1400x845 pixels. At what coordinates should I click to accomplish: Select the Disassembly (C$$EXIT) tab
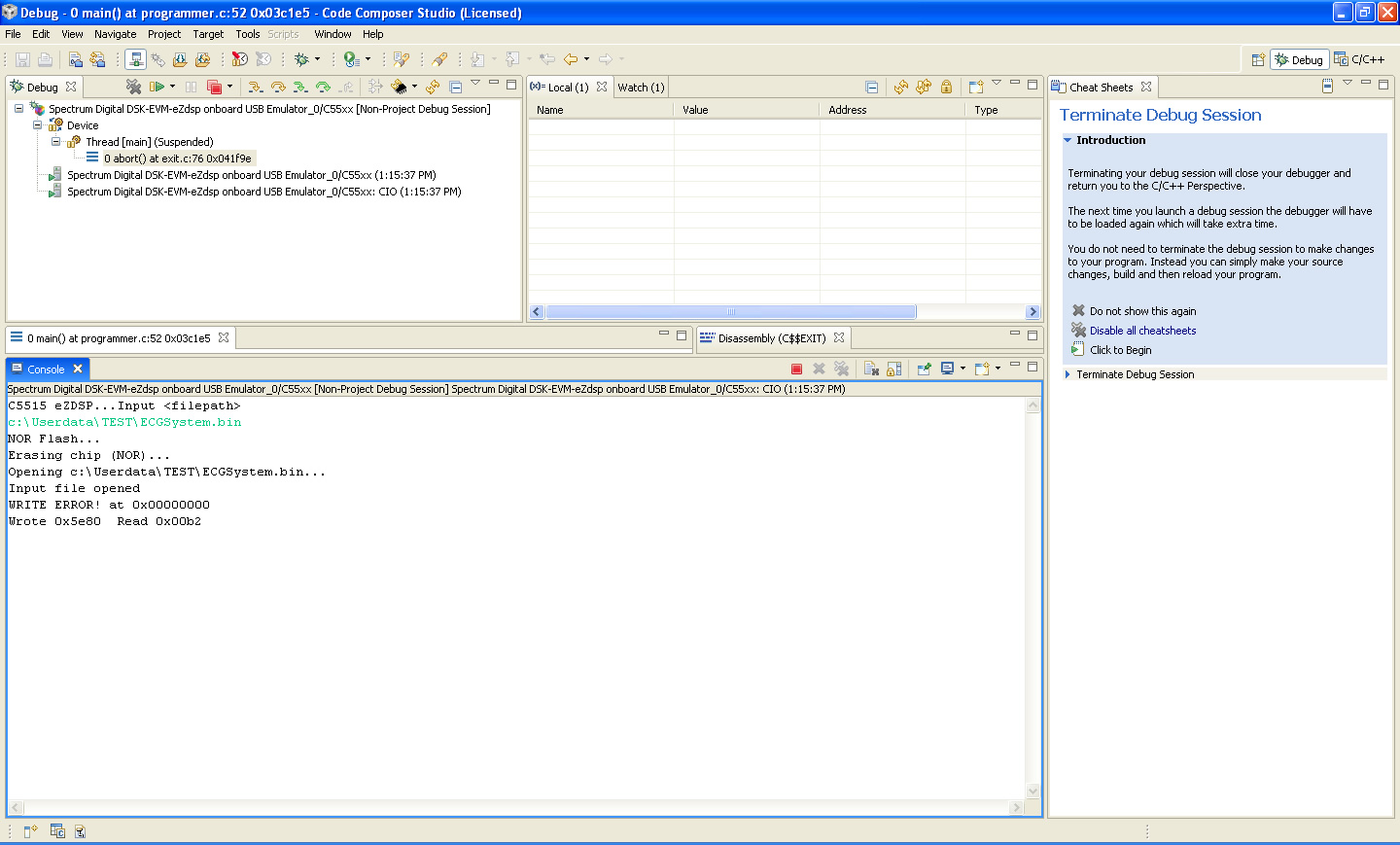[x=772, y=338]
